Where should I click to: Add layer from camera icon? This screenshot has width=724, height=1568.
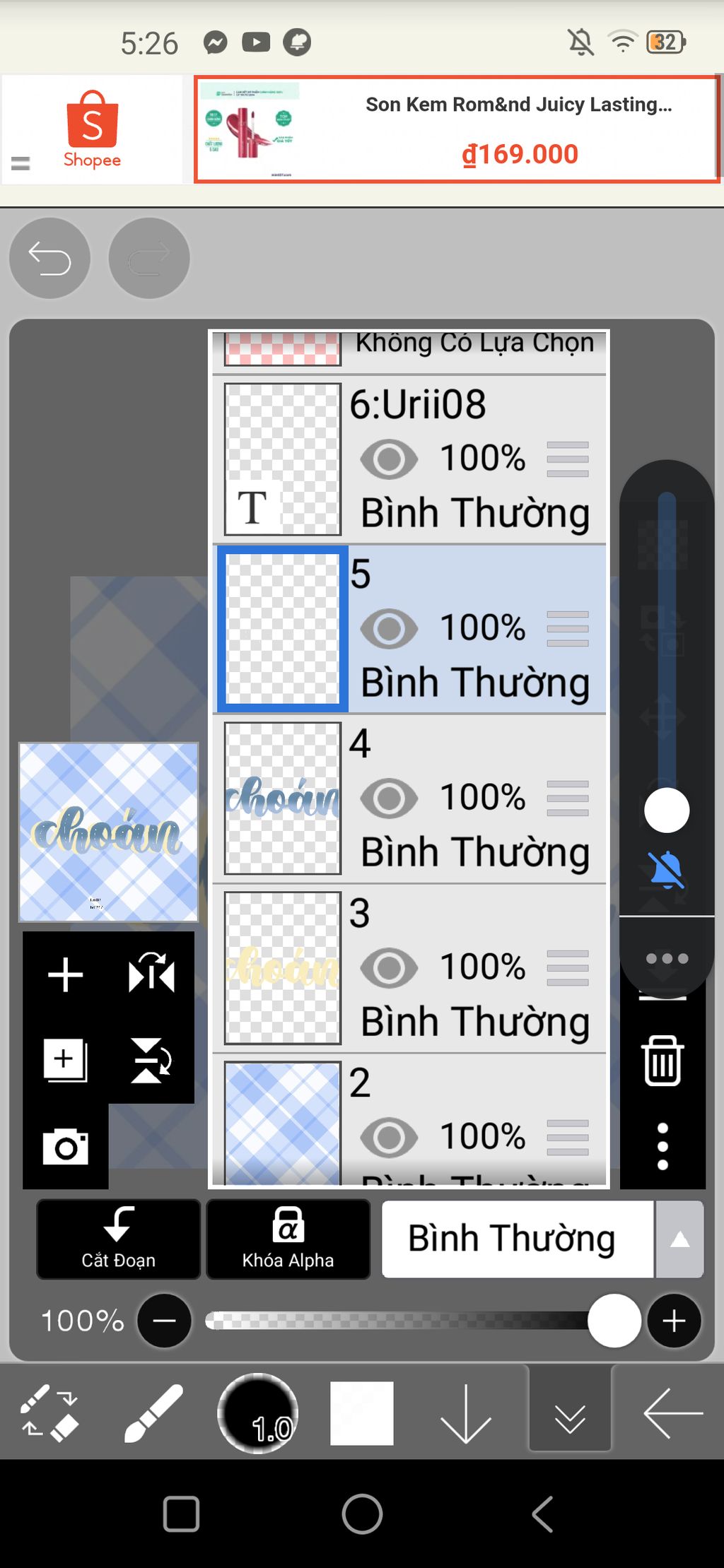(x=66, y=1146)
